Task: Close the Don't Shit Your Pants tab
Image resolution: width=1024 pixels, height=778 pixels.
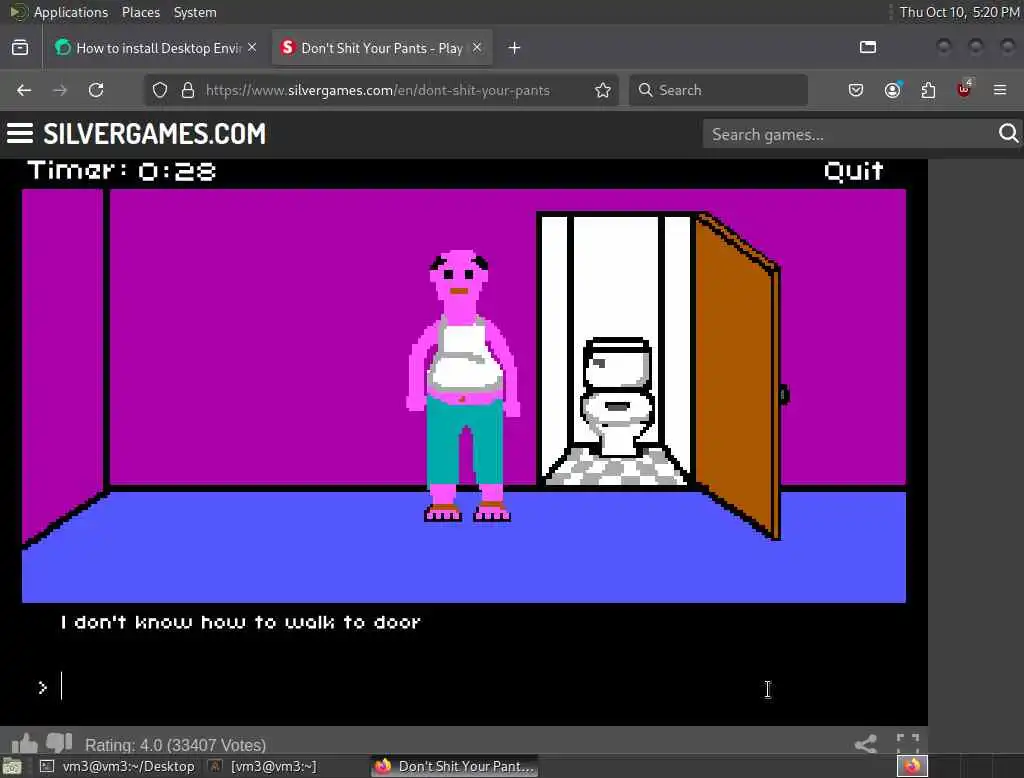Action: coord(477,47)
